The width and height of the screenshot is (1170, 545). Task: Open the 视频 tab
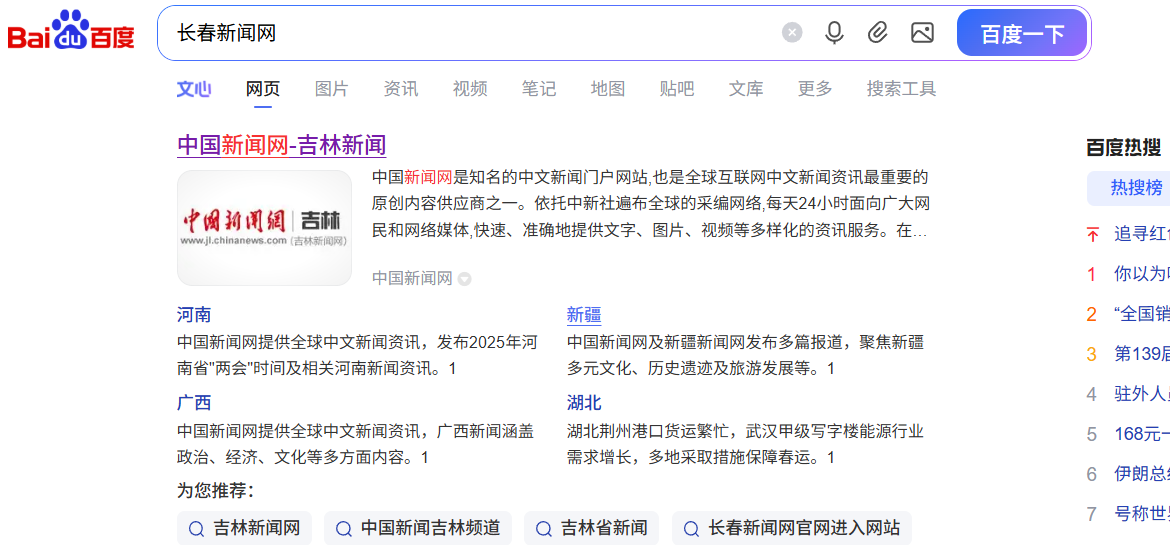click(x=470, y=90)
